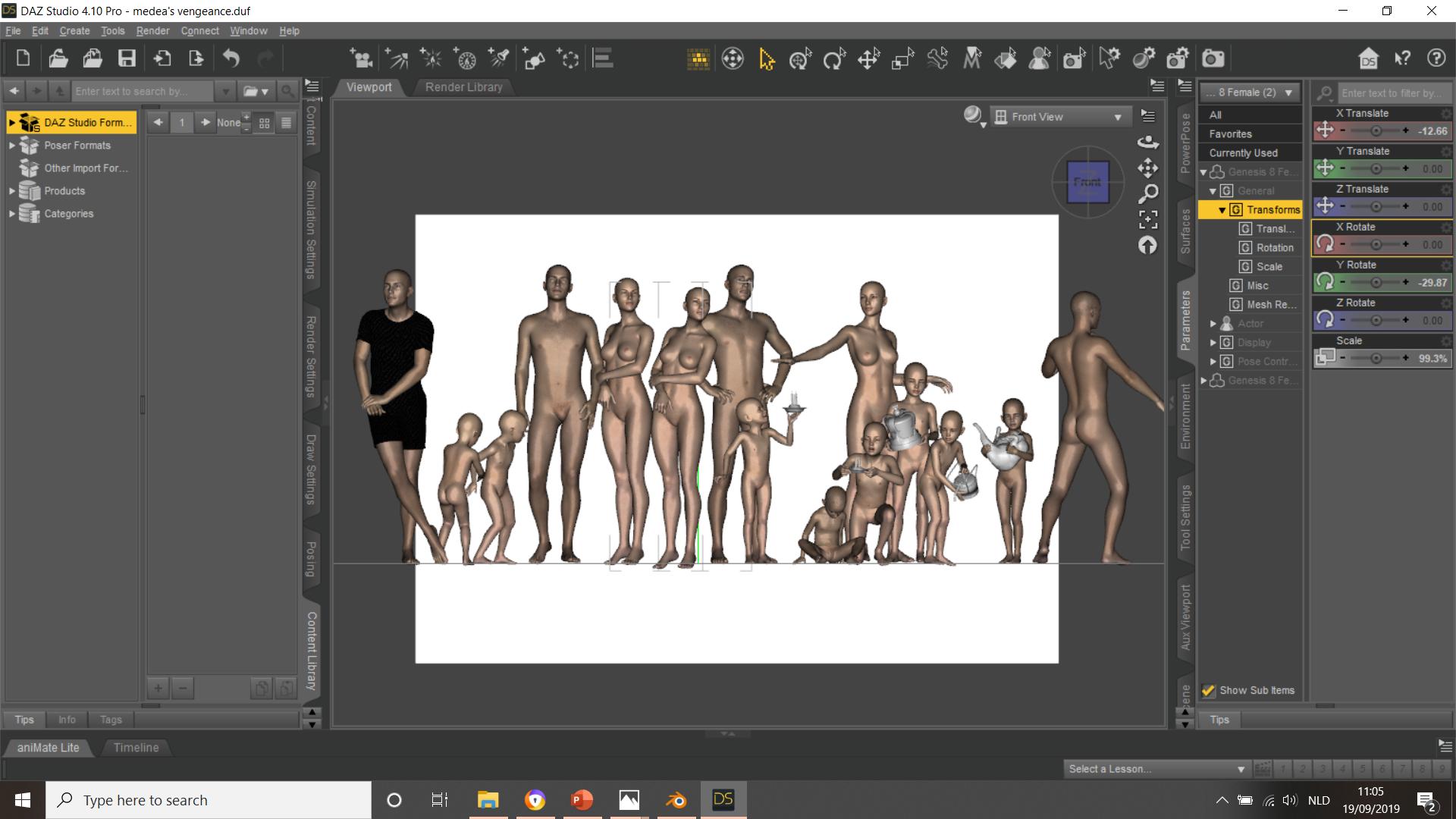This screenshot has width=1456, height=819.
Task: Toggle the Create New Spotlight icon
Action: (498, 59)
